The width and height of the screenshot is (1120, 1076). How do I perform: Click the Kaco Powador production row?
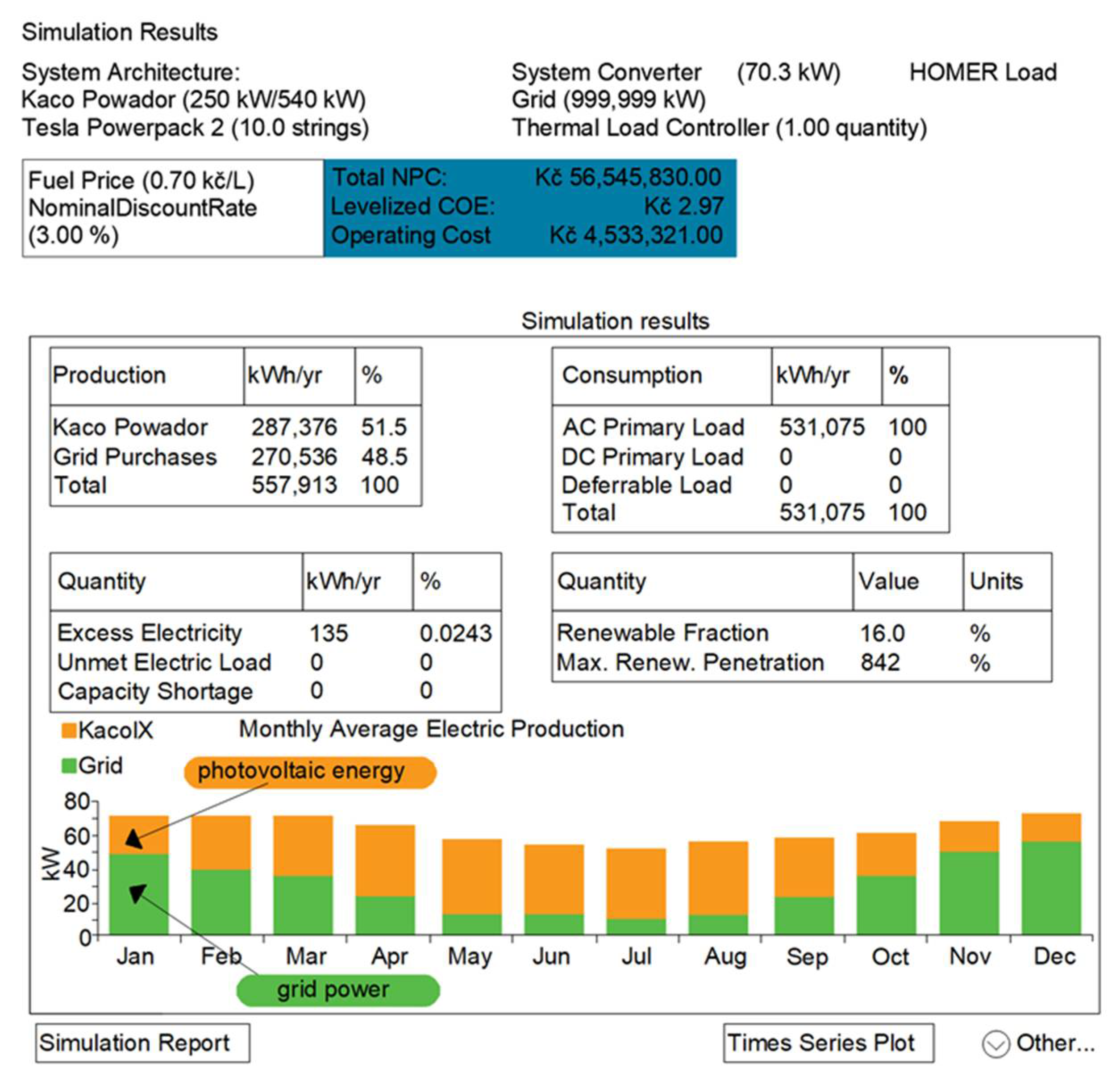click(130, 428)
